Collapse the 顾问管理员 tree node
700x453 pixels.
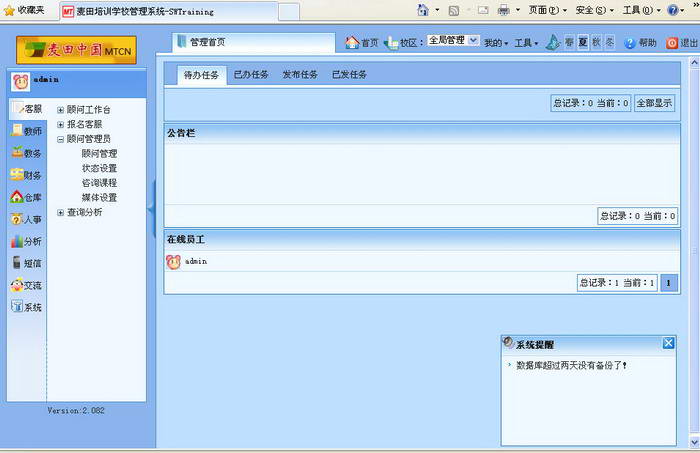point(61,140)
